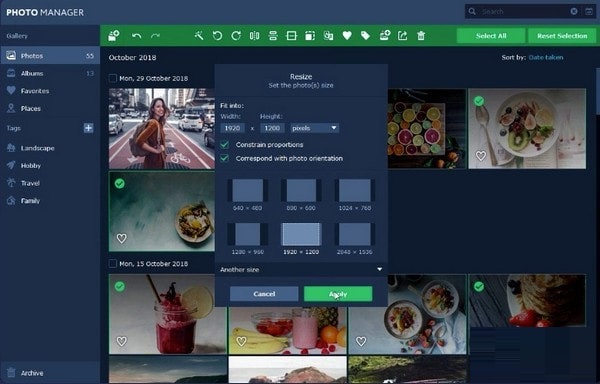600x384 pixels.
Task: Delete selected photos with trash icon
Action: coord(421,36)
